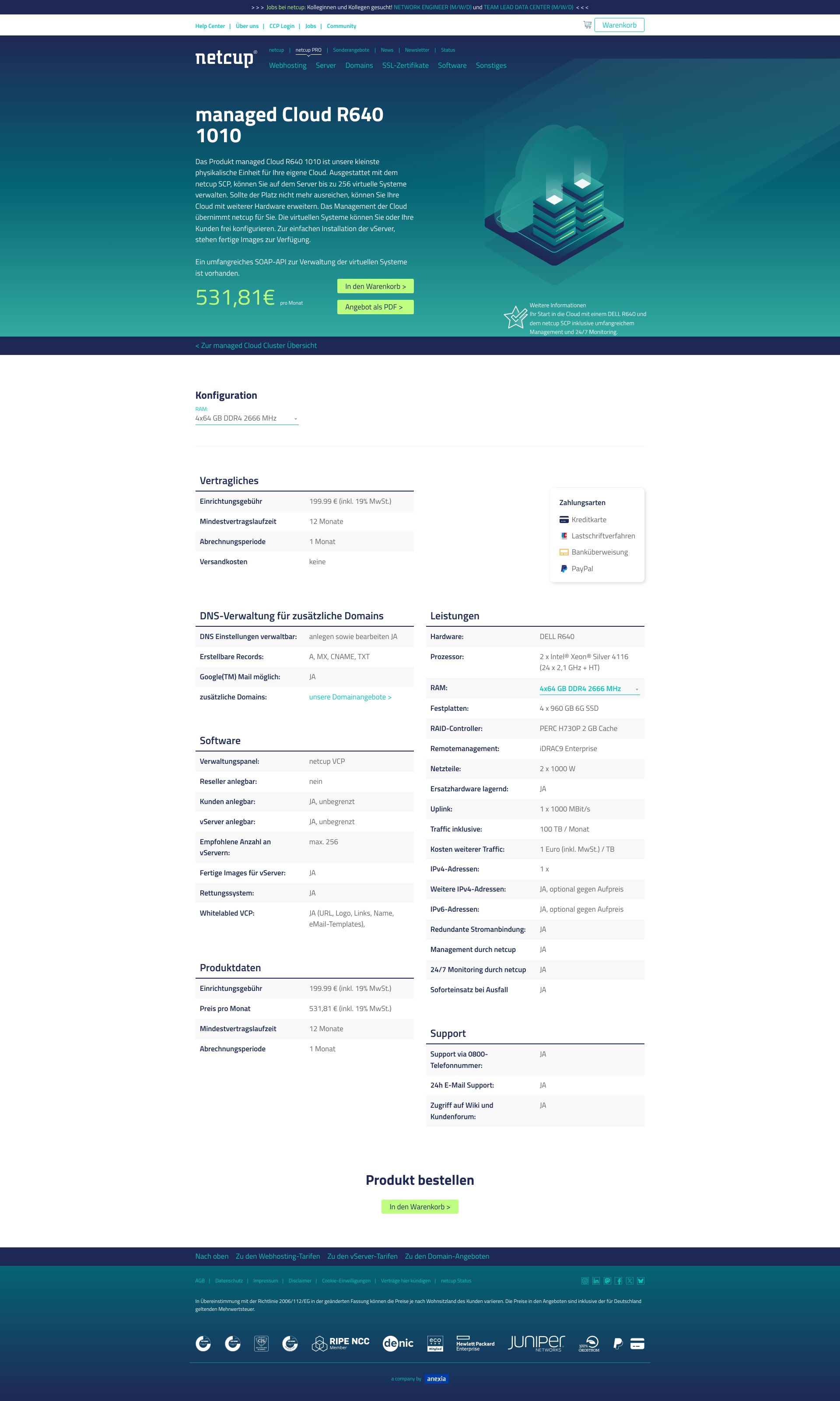Viewport: 840px width, 1401px height.
Task: Open the Server menu
Action: point(325,66)
